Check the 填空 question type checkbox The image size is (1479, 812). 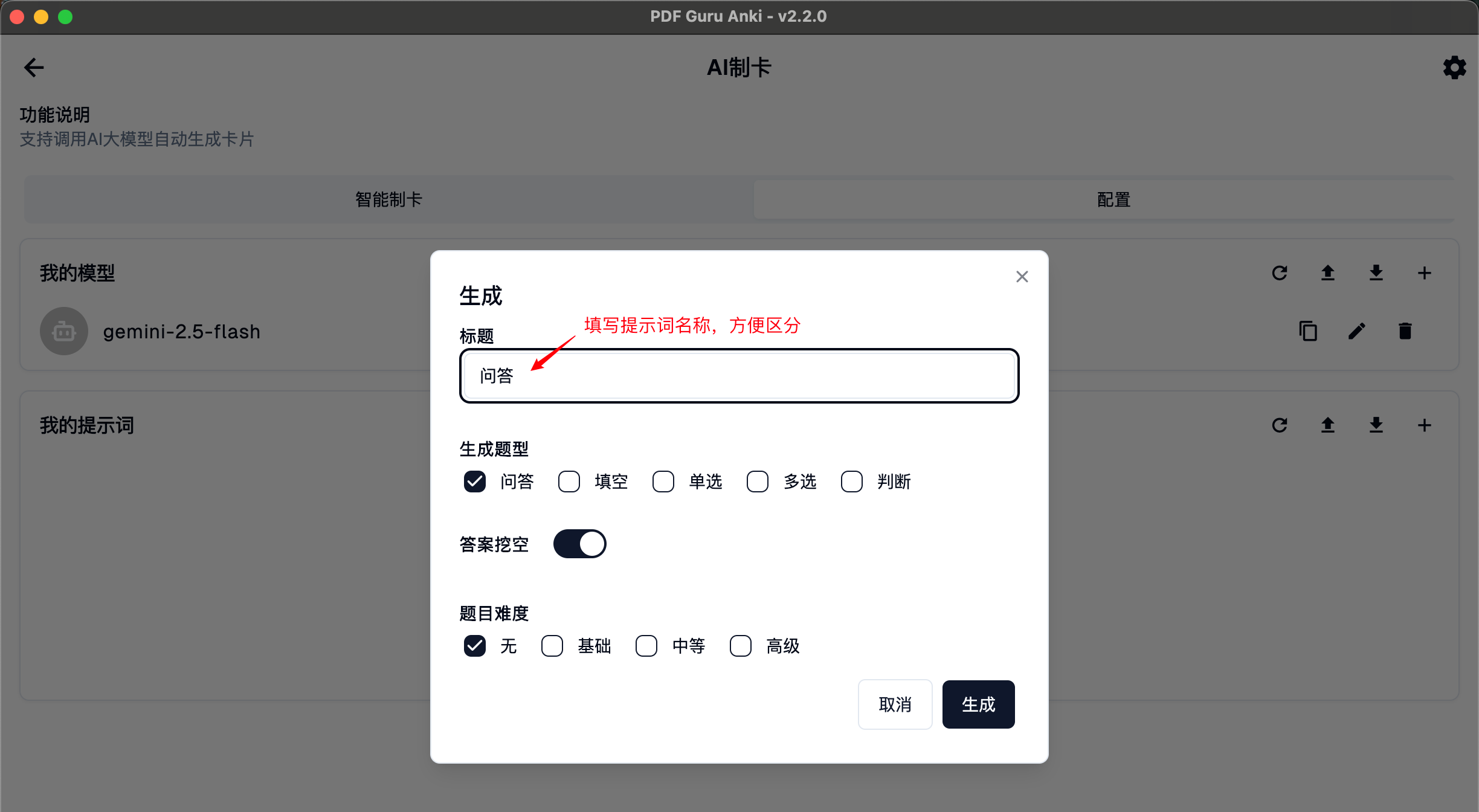point(569,482)
